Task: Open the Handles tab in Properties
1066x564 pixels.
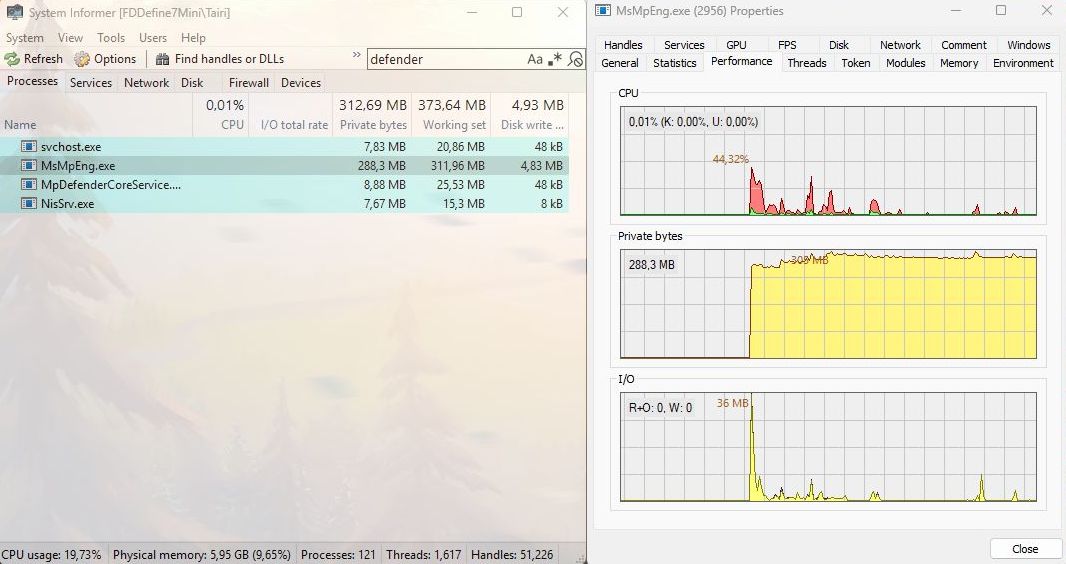Action: click(623, 45)
